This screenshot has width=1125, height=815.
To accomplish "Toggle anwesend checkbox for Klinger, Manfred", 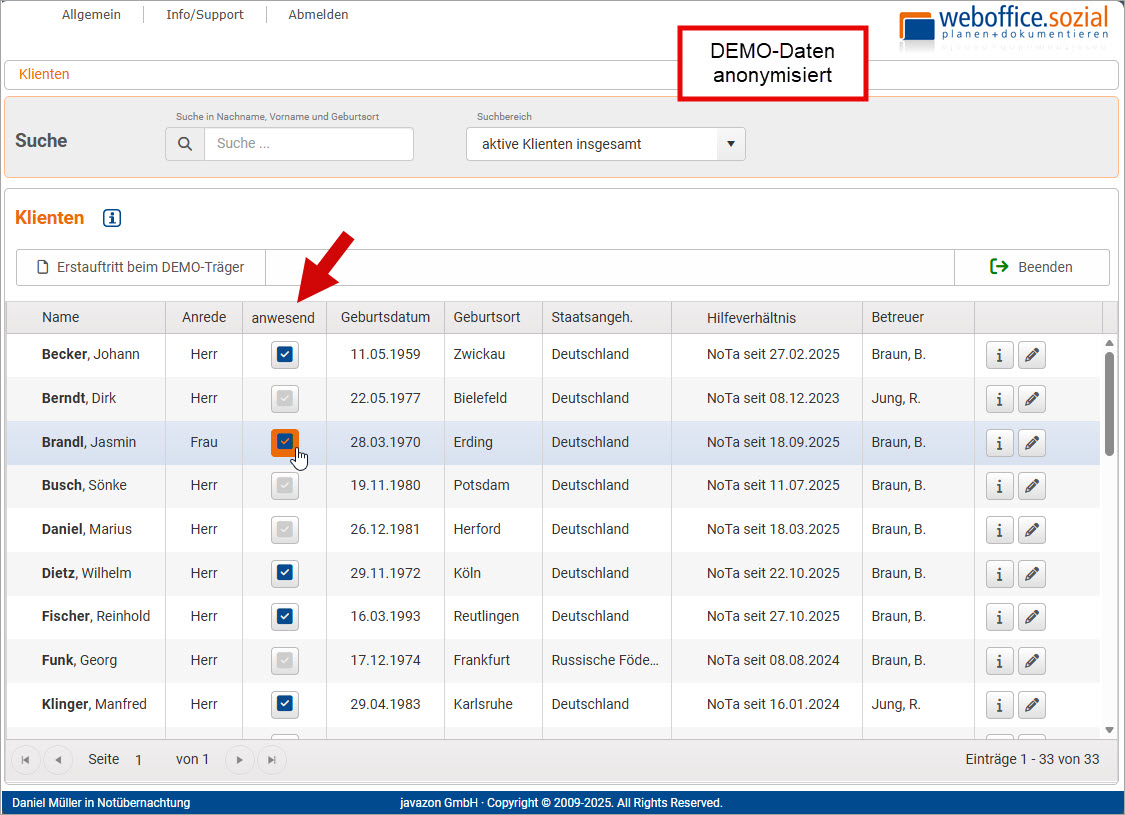I will point(285,704).
